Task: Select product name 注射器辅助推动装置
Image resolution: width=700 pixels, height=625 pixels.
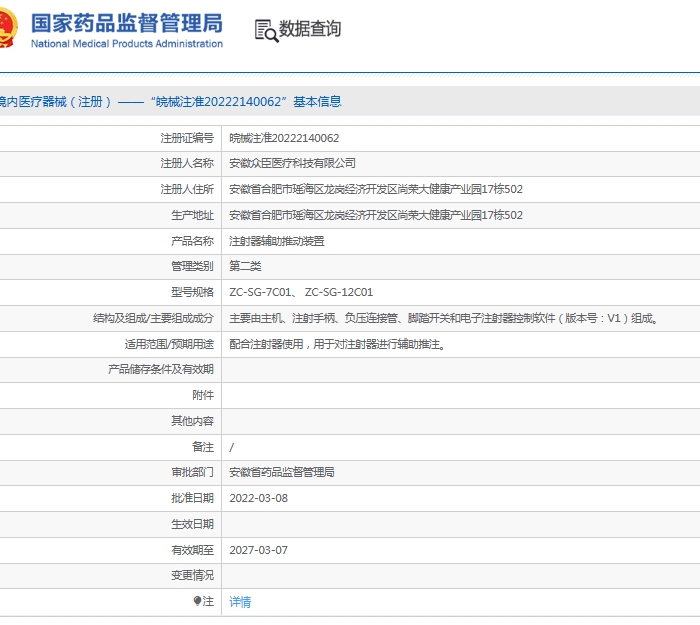Action: point(277,241)
